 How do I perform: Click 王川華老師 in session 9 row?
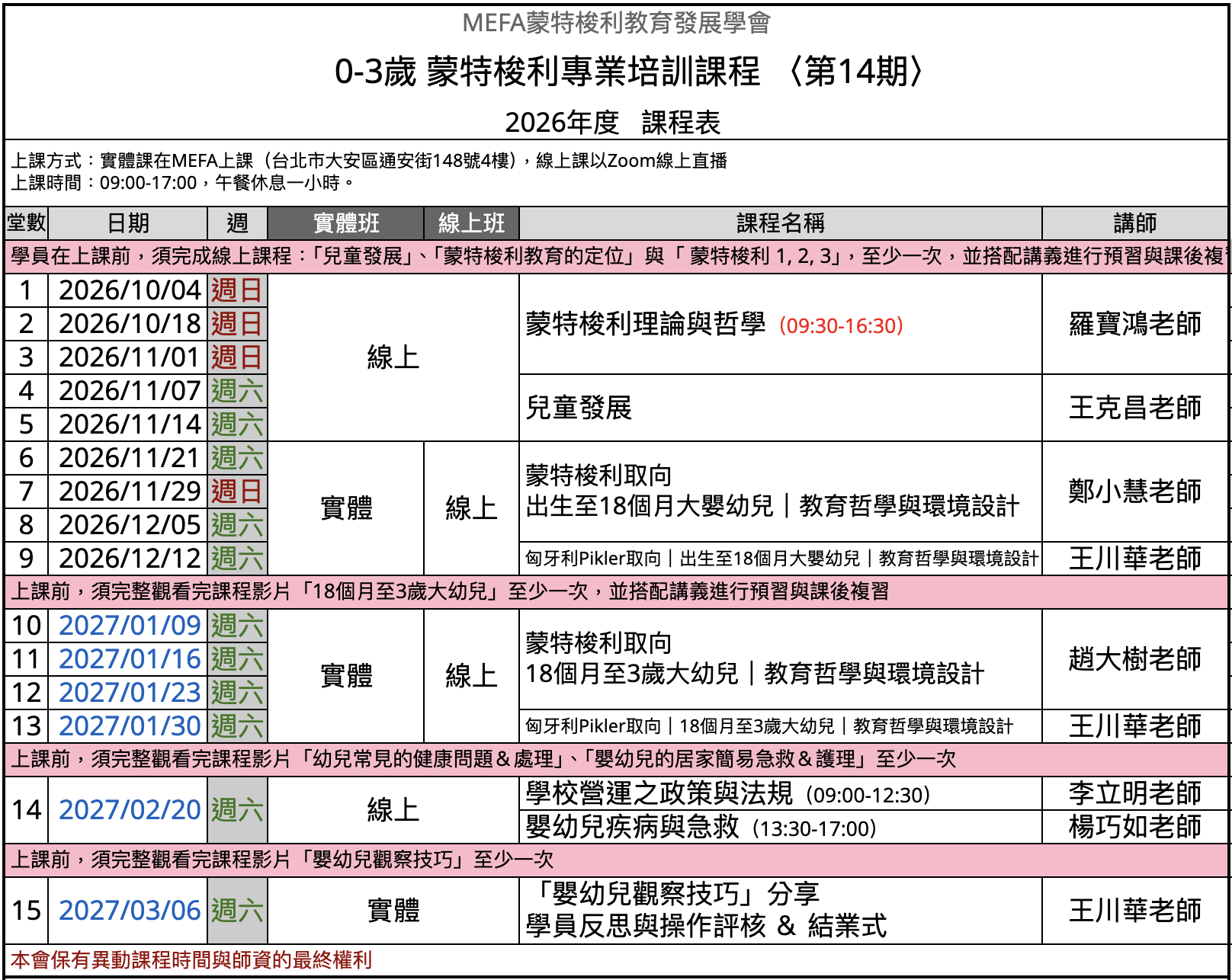pyautogui.click(x=1134, y=559)
